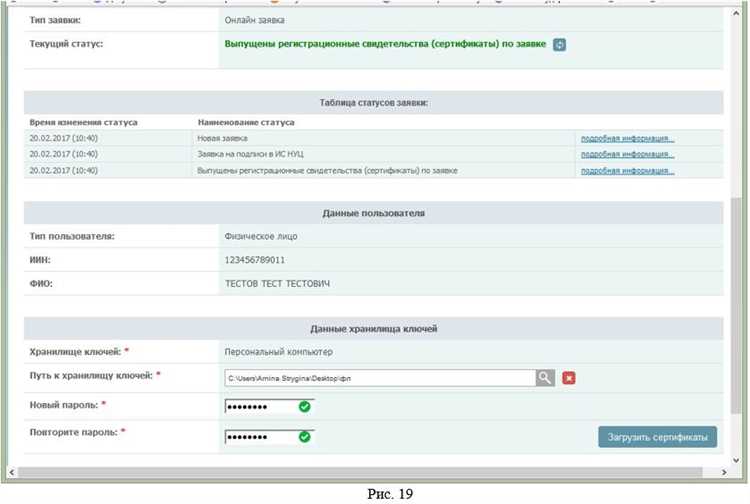Click the vertical scrollbar thumb on the right
This screenshot has height=504, width=750.
738,300
